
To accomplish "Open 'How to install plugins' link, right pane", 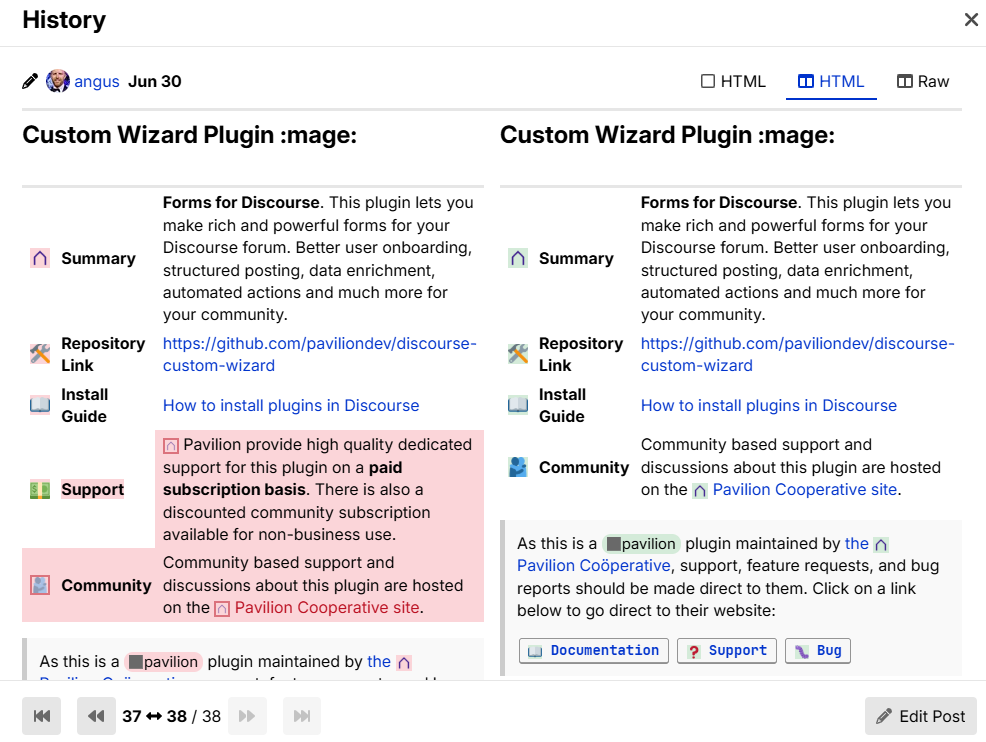I will (x=768, y=406).
